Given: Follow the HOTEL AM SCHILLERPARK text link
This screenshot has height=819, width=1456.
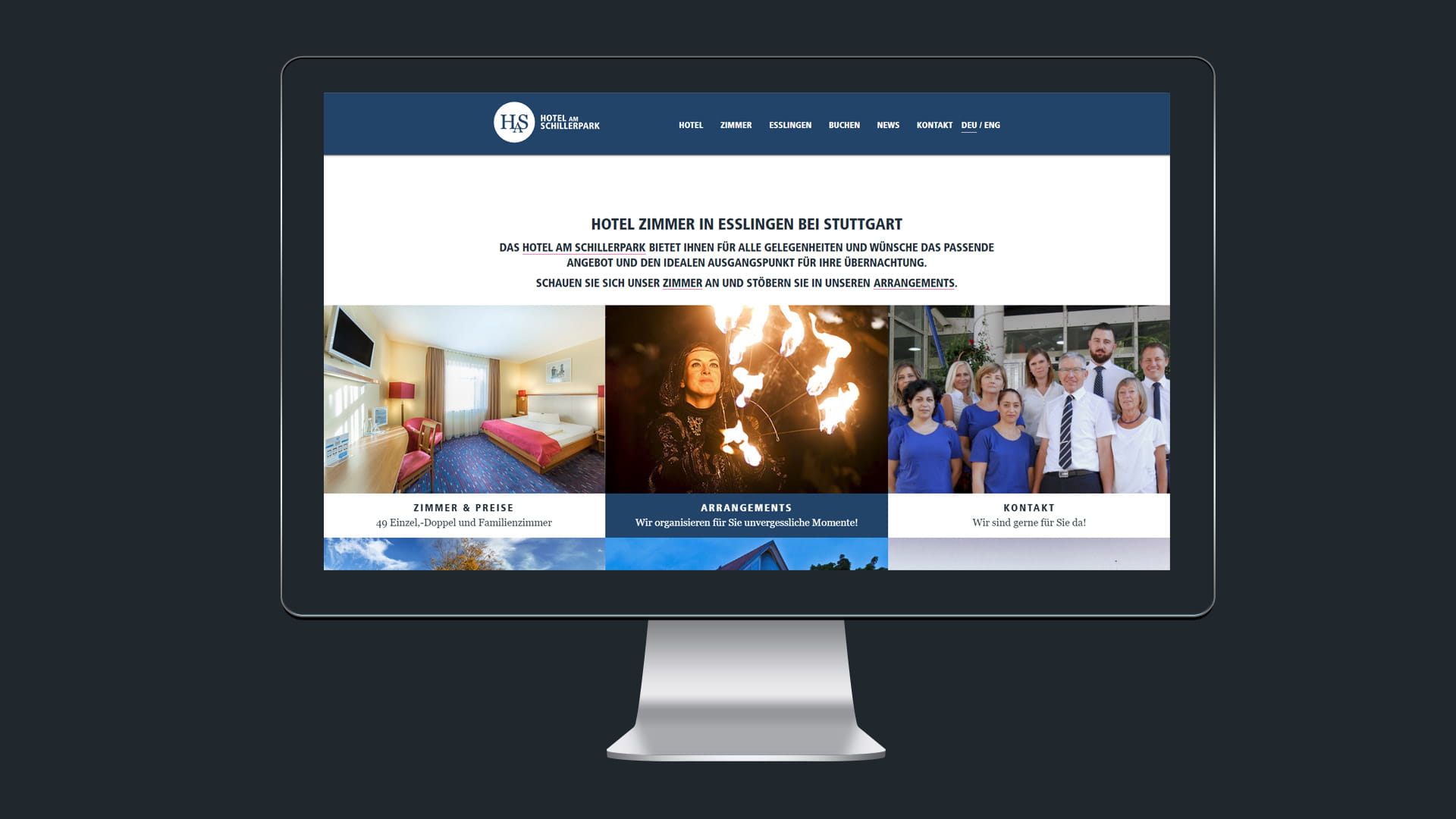Looking at the screenshot, I should (583, 248).
